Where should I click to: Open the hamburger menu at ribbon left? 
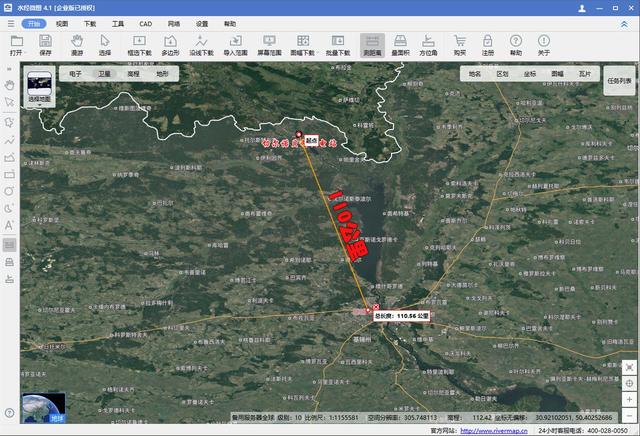(x=11, y=24)
